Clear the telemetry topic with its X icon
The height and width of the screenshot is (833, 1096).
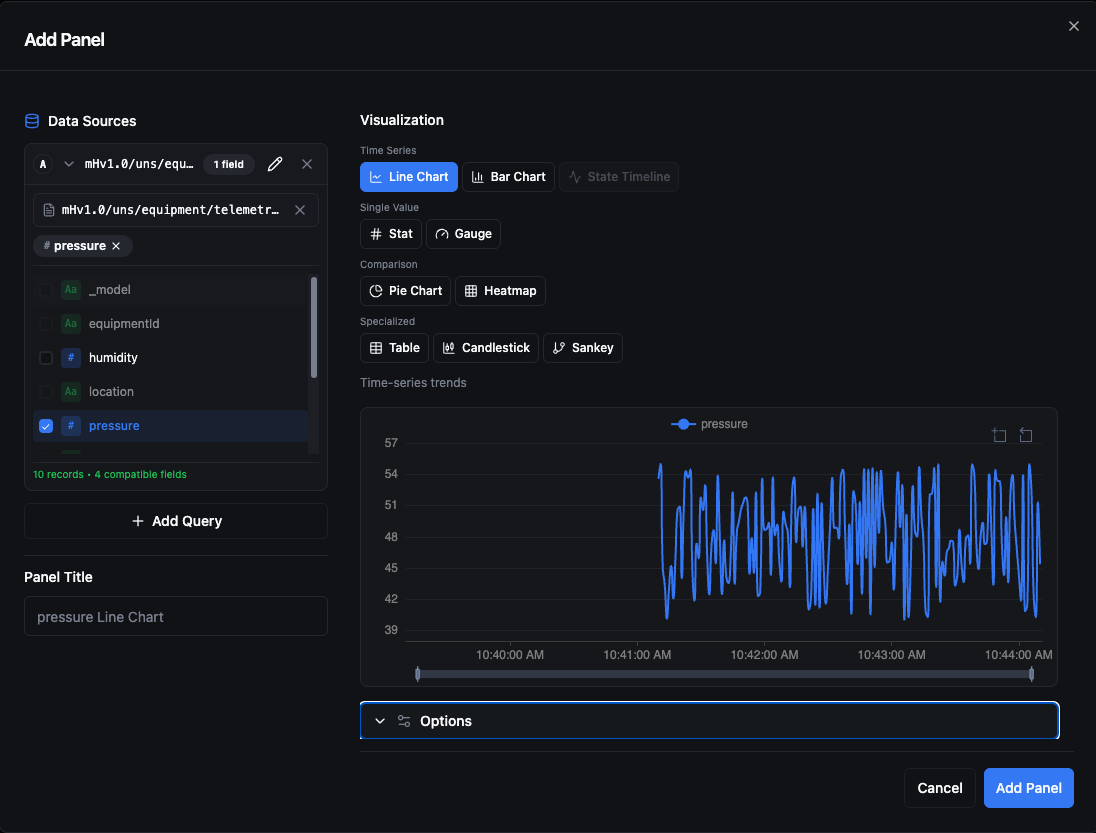(x=300, y=210)
